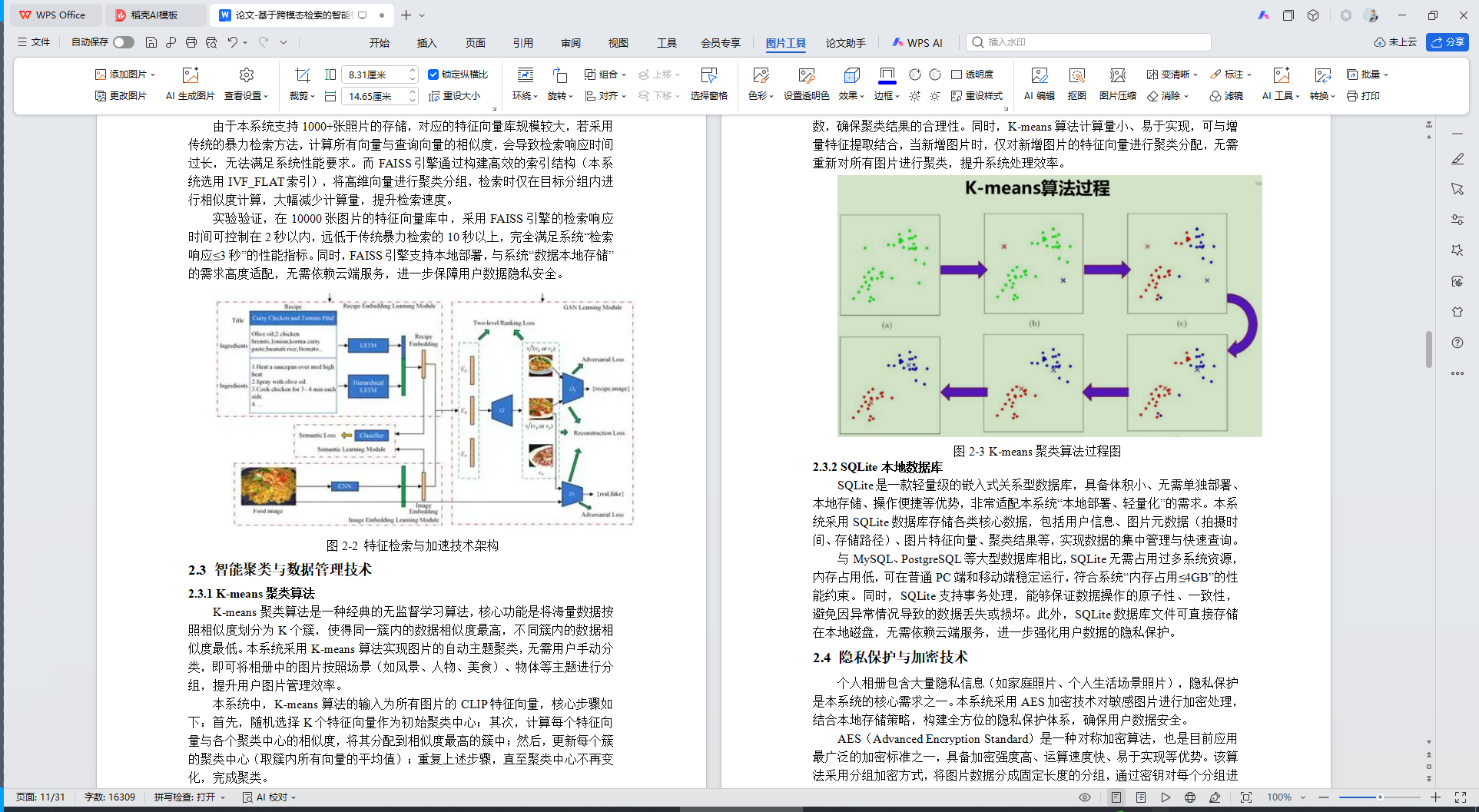The height and width of the screenshot is (812, 1479).
Task: Click the 重设样式 reset style icon
Action: click(977, 96)
